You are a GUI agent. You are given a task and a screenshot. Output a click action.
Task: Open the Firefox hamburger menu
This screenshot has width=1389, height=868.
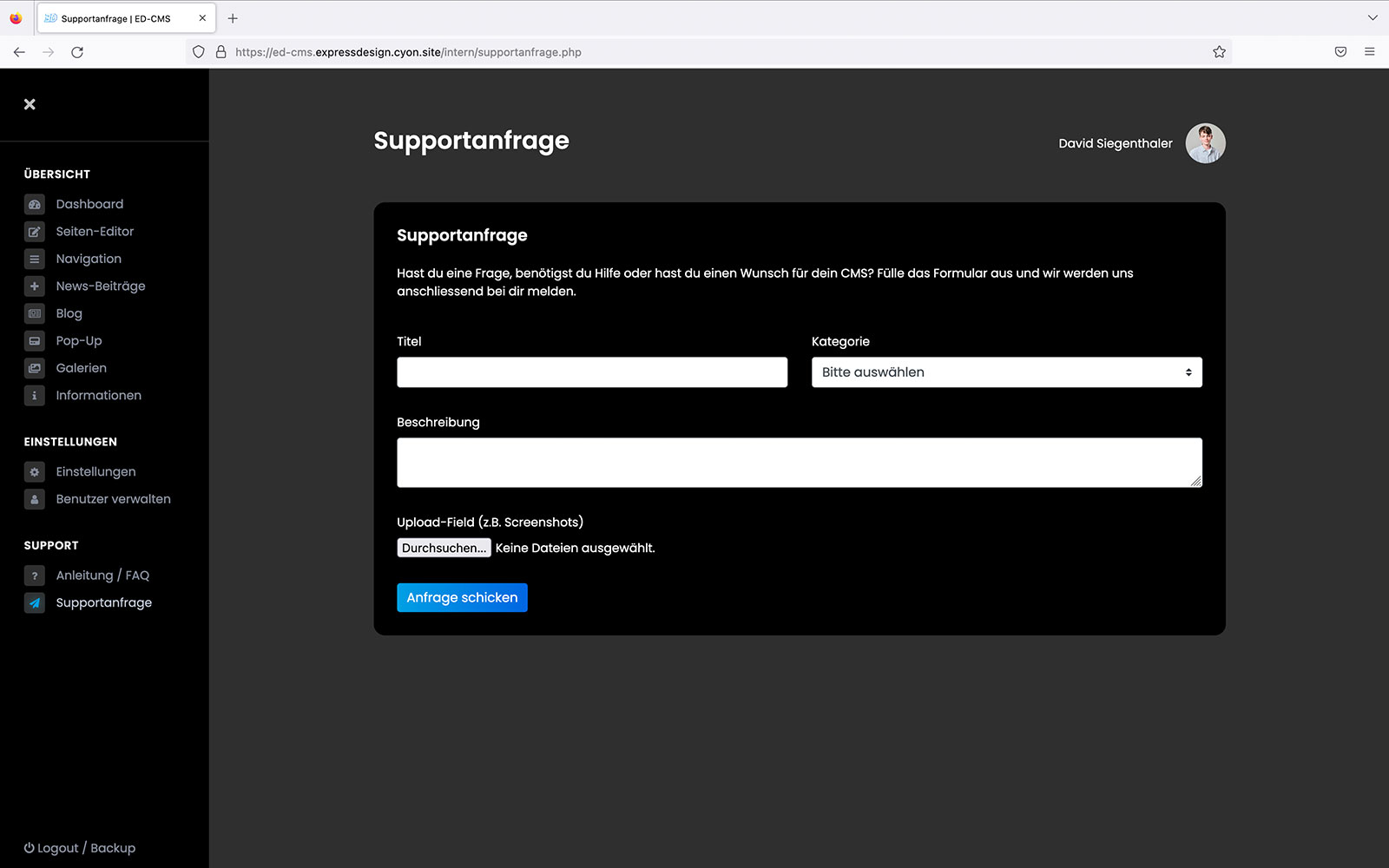pos(1369,52)
